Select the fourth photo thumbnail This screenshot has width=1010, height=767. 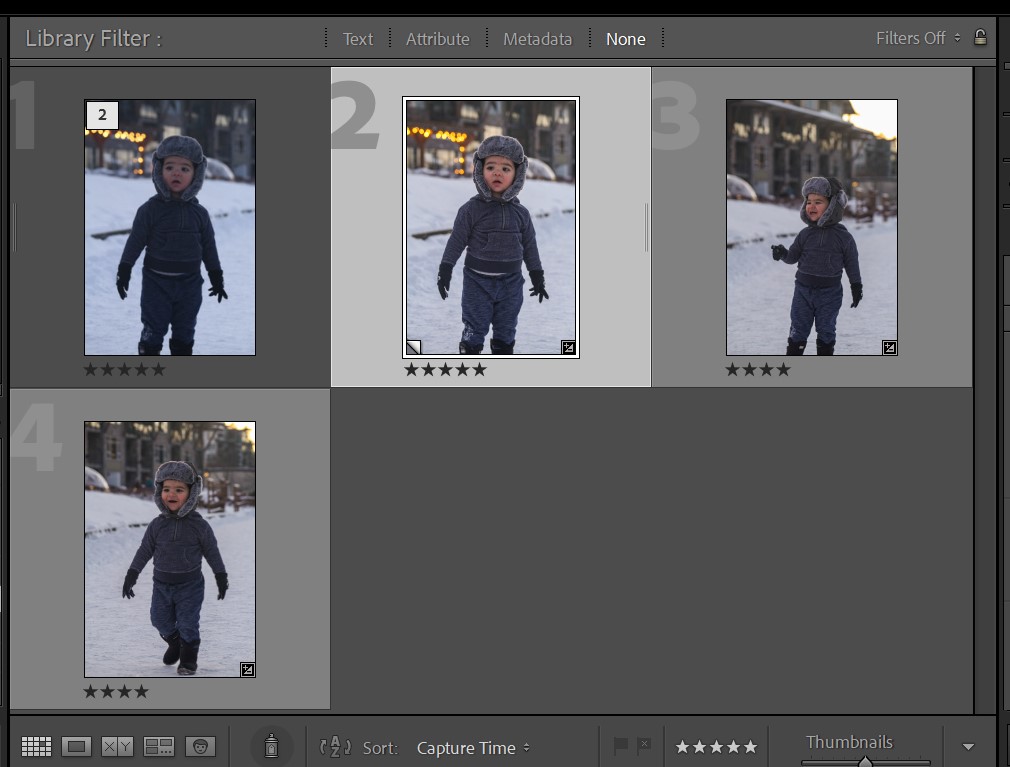coord(170,548)
